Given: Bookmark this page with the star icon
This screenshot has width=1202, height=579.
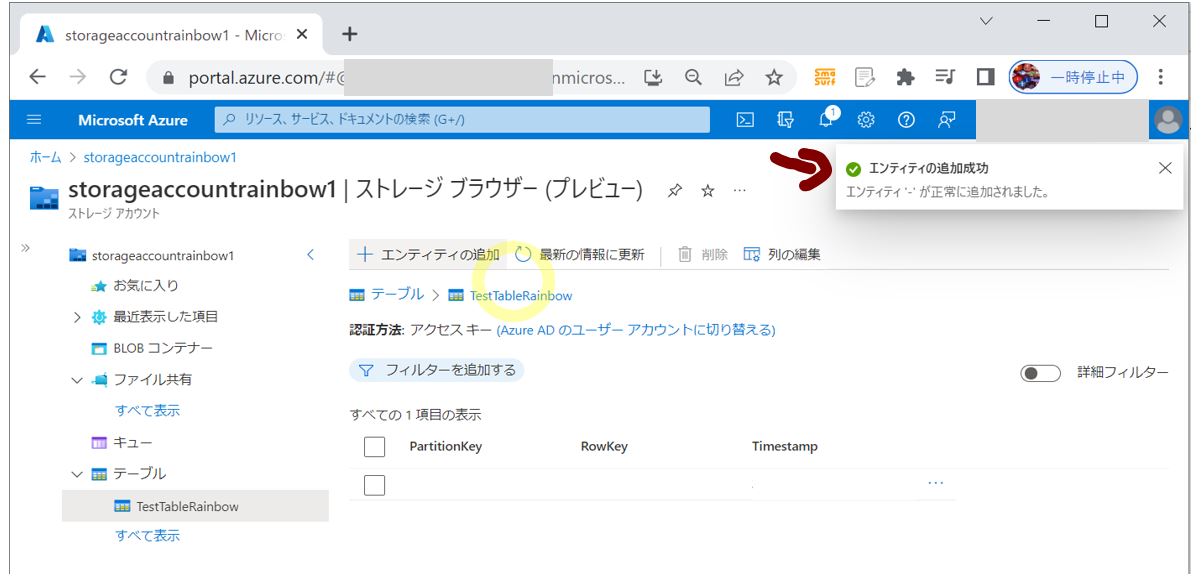Looking at the screenshot, I should (x=774, y=77).
